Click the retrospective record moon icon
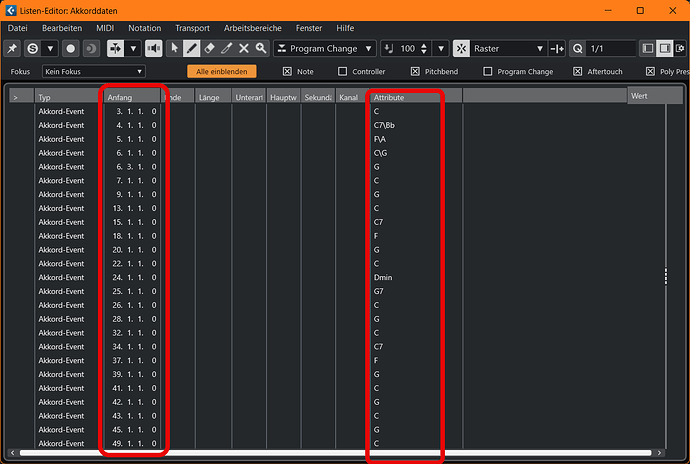 [x=91, y=48]
